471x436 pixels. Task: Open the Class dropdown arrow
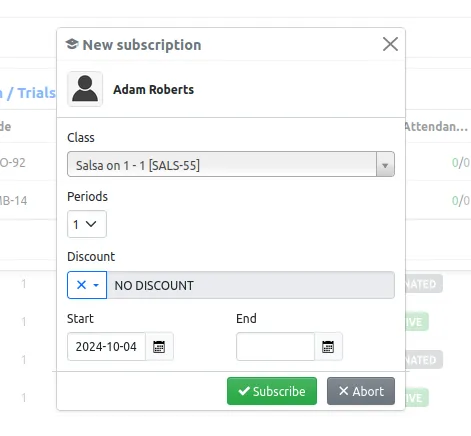click(x=385, y=164)
